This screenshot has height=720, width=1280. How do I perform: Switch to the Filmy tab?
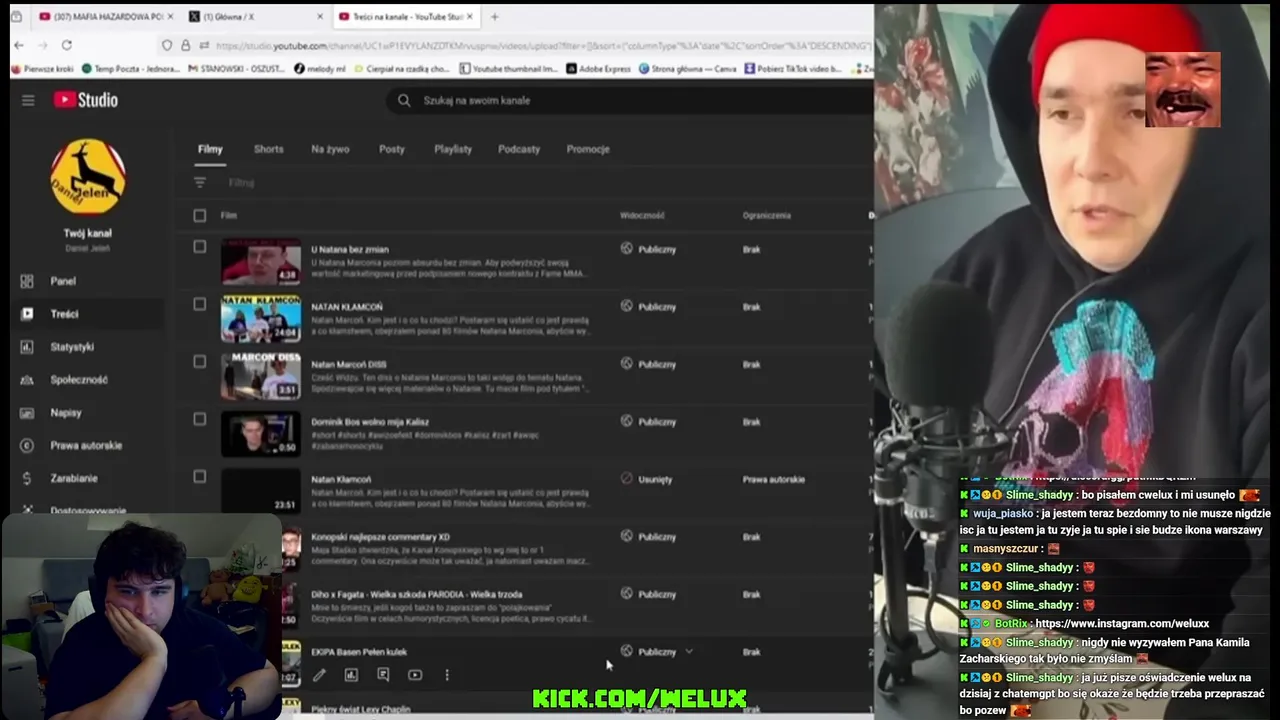point(210,149)
